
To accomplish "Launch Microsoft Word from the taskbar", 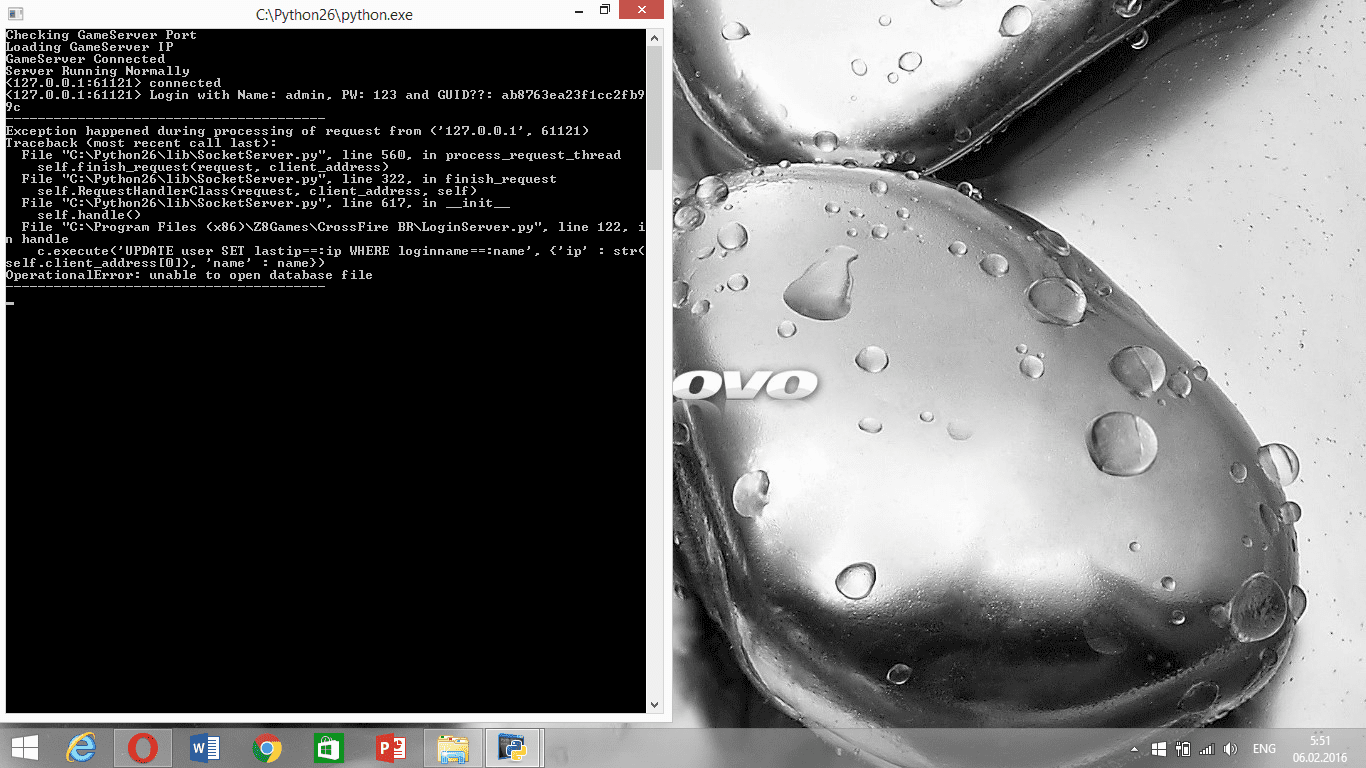I will [205, 748].
